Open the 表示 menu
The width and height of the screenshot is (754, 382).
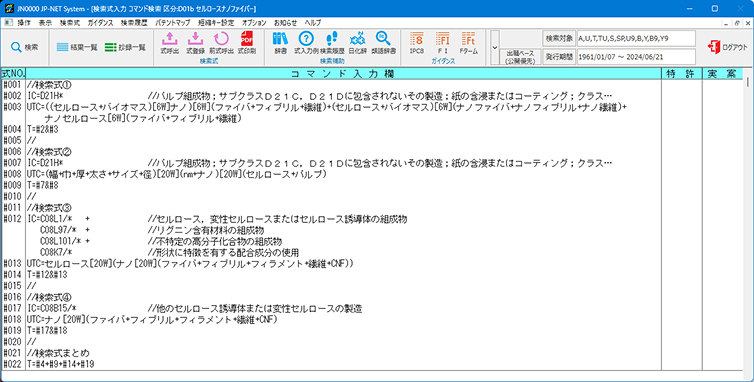(x=45, y=23)
